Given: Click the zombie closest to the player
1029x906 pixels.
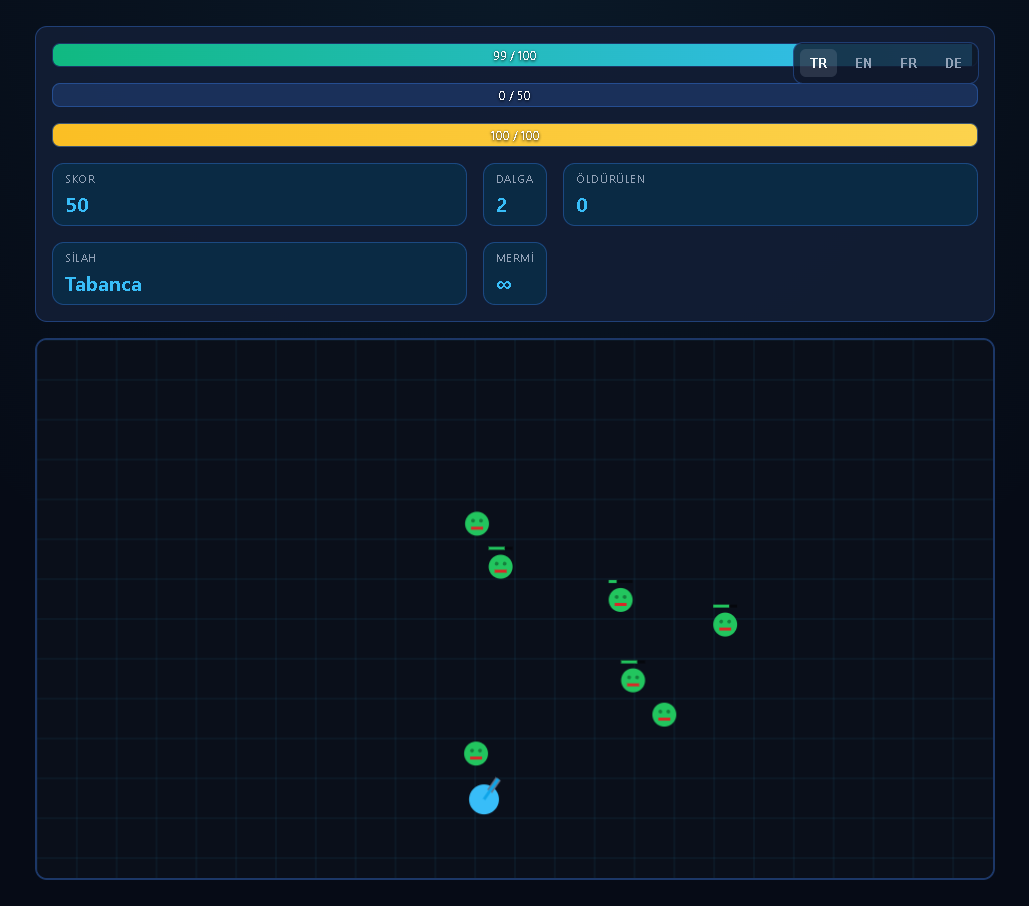Looking at the screenshot, I should [x=476, y=754].
